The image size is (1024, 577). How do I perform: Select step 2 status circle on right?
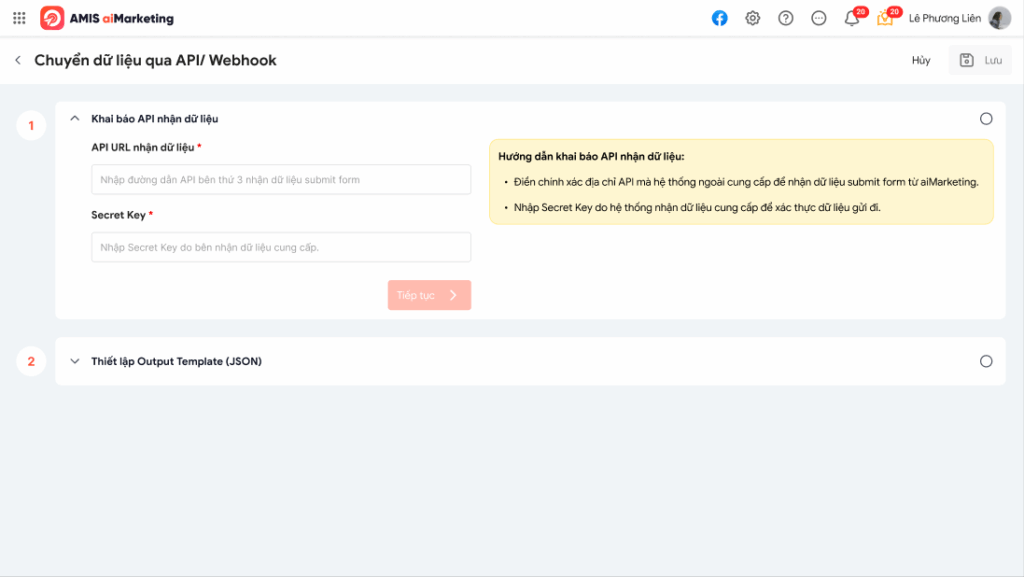986,361
